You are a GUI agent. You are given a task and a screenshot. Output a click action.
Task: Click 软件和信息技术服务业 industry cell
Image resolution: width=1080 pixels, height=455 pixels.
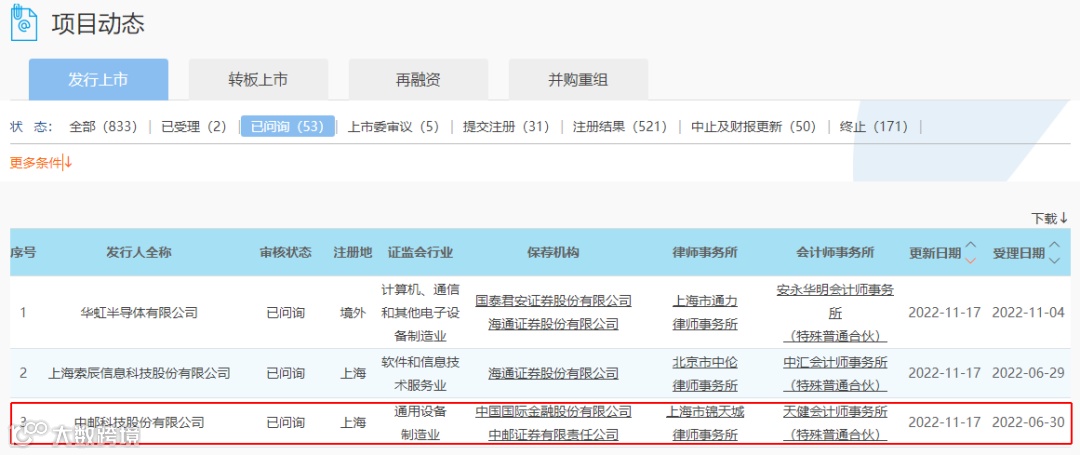click(420, 373)
